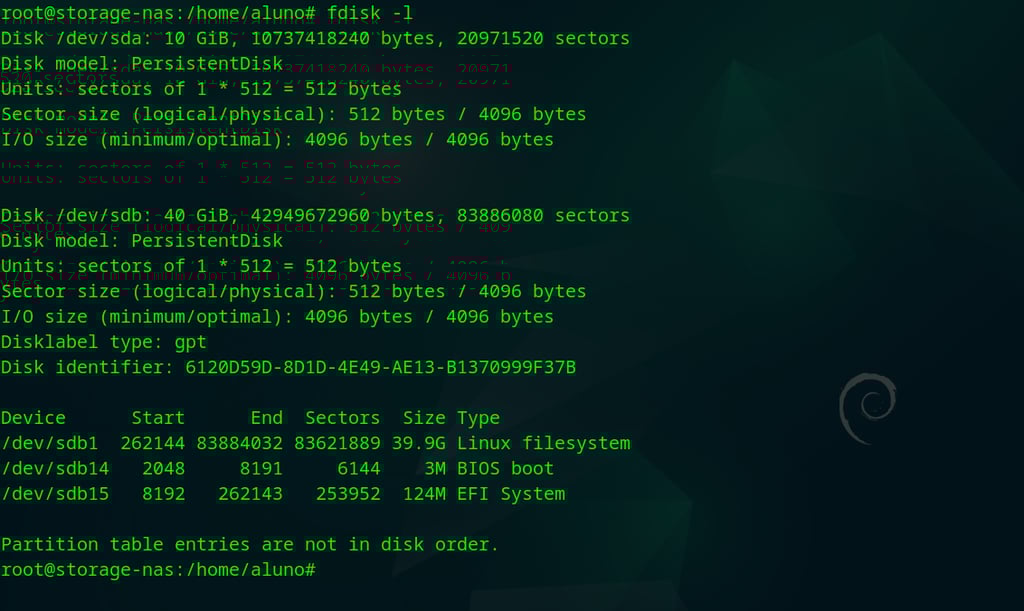The width and height of the screenshot is (1024, 611).
Task: Click the 'Disklabel type: gpt' line
Action: pyautogui.click(x=104, y=342)
